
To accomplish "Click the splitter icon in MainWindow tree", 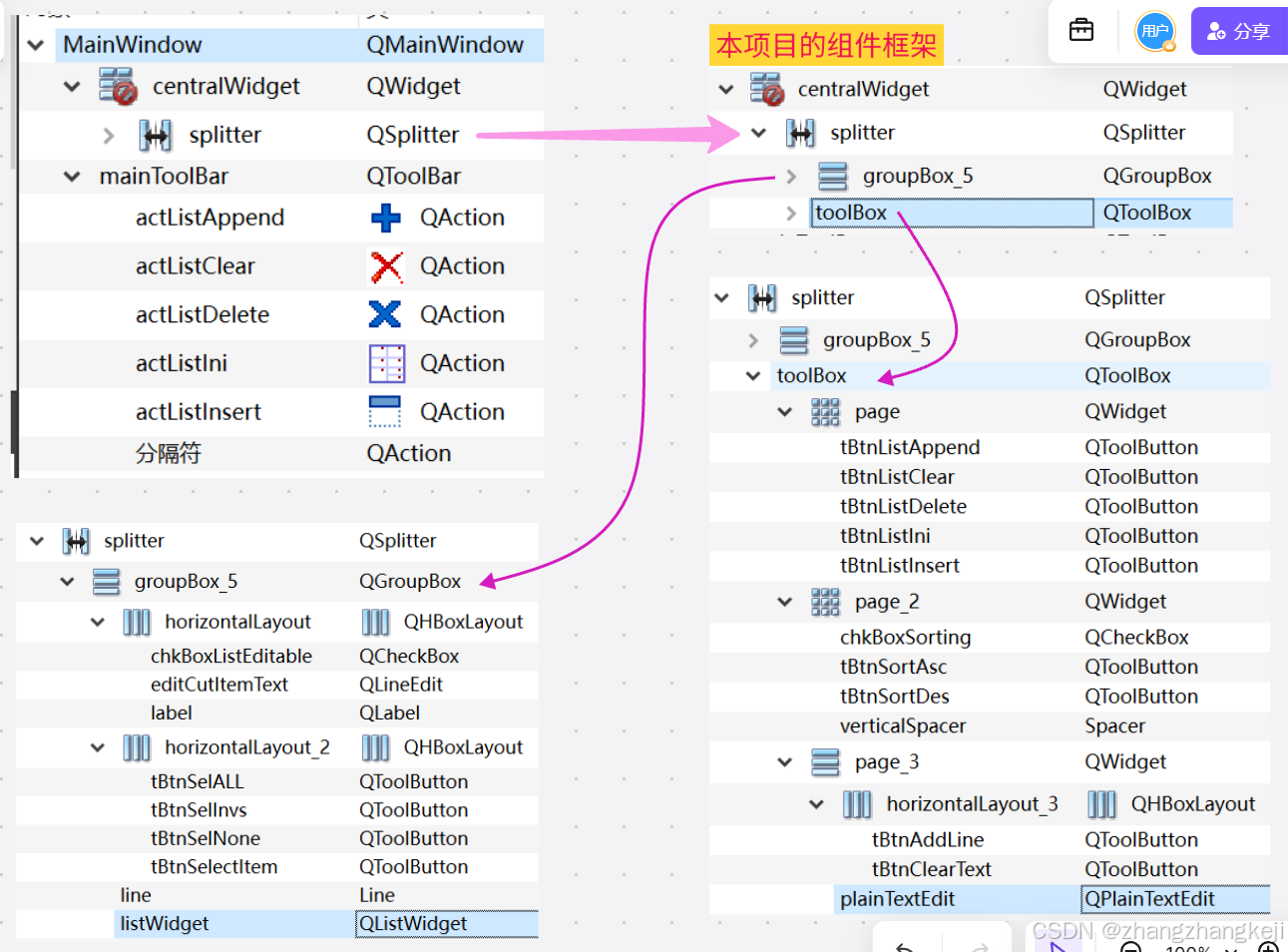I will [x=156, y=135].
